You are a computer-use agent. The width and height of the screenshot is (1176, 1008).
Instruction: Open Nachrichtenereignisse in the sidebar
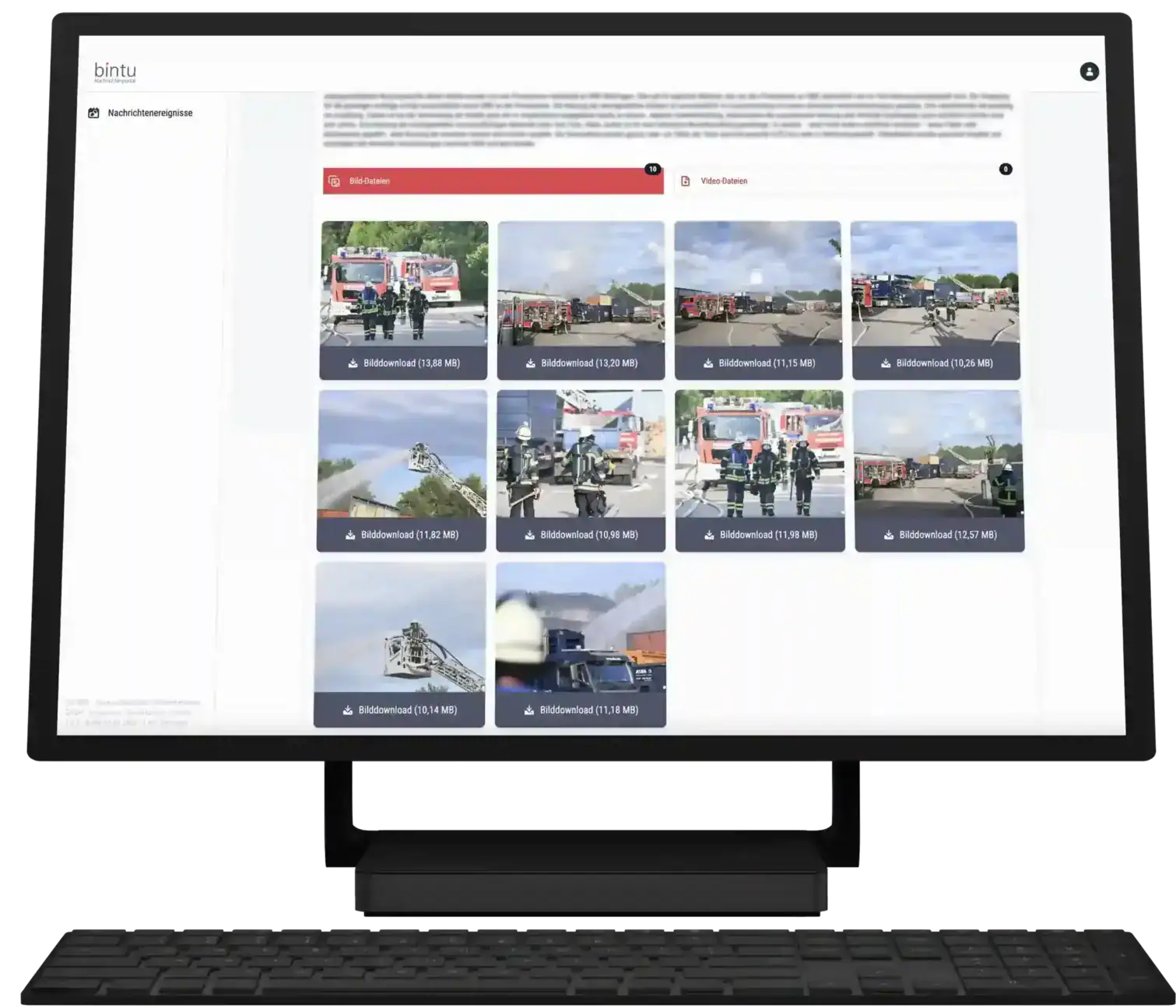149,113
